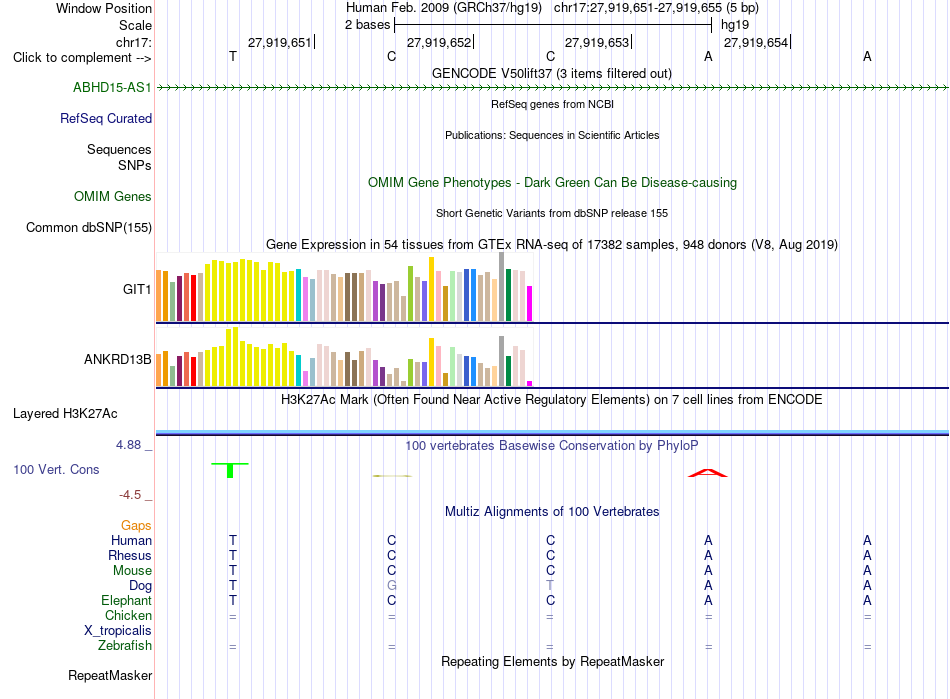Click the H3K27Ac Mark track title
The width and height of the screenshot is (950, 699).
point(551,400)
